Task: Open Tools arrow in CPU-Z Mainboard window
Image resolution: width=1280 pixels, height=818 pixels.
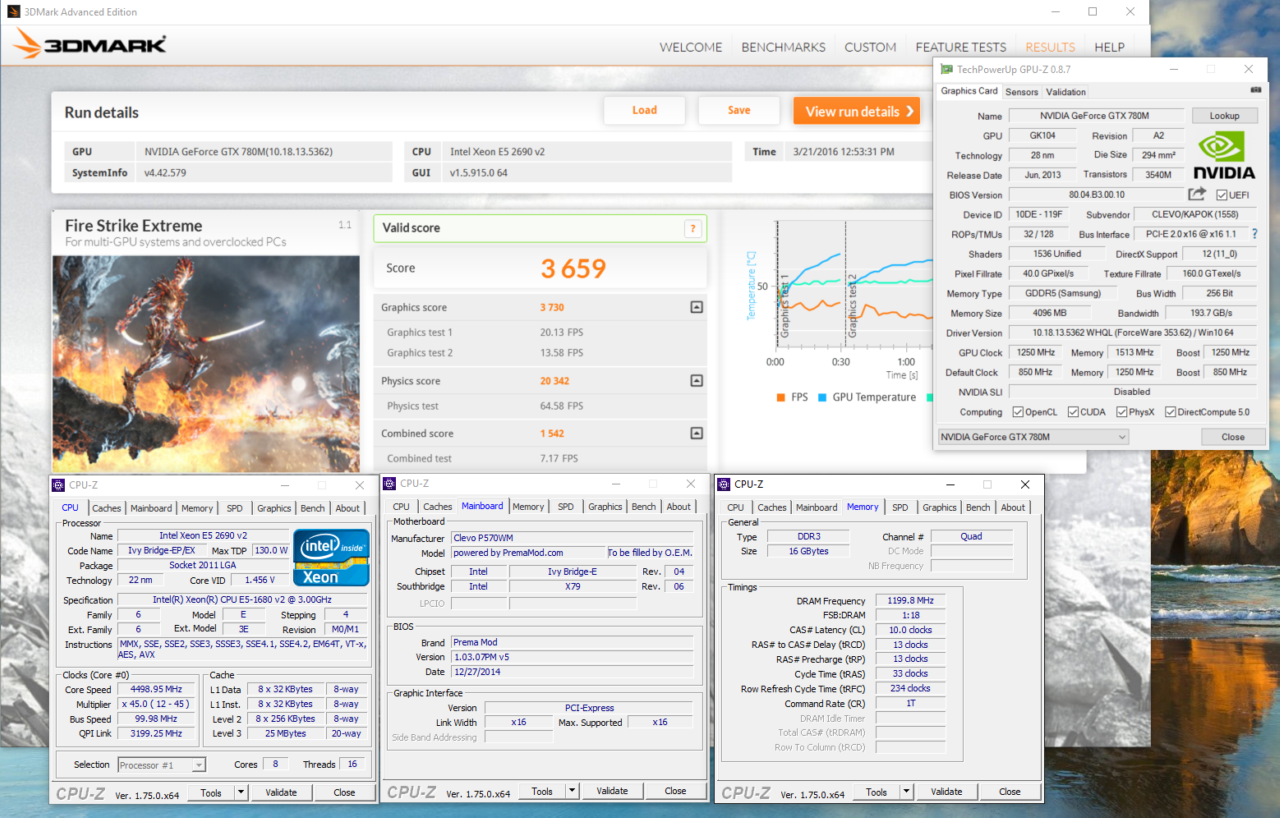Action: click(x=571, y=791)
